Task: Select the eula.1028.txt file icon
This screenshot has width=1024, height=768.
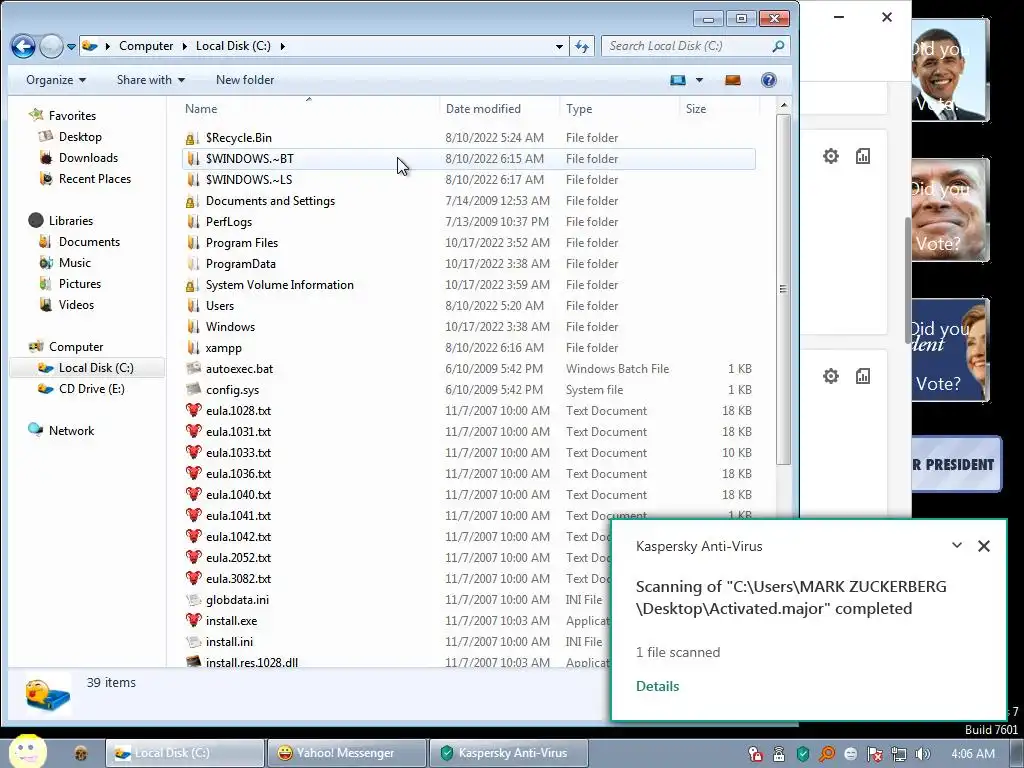Action: pyautogui.click(x=193, y=411)
